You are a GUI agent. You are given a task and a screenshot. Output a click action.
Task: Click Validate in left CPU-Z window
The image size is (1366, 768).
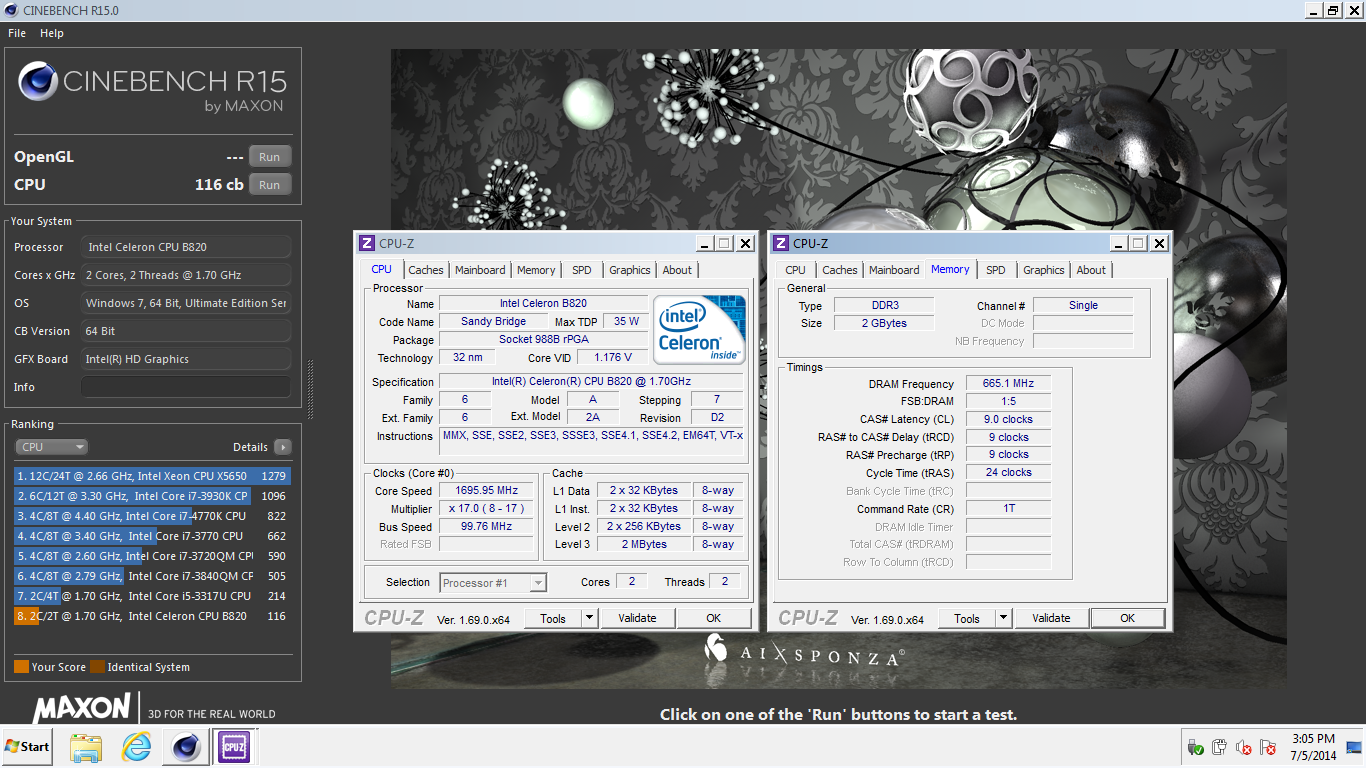click(x=638, y=619)
